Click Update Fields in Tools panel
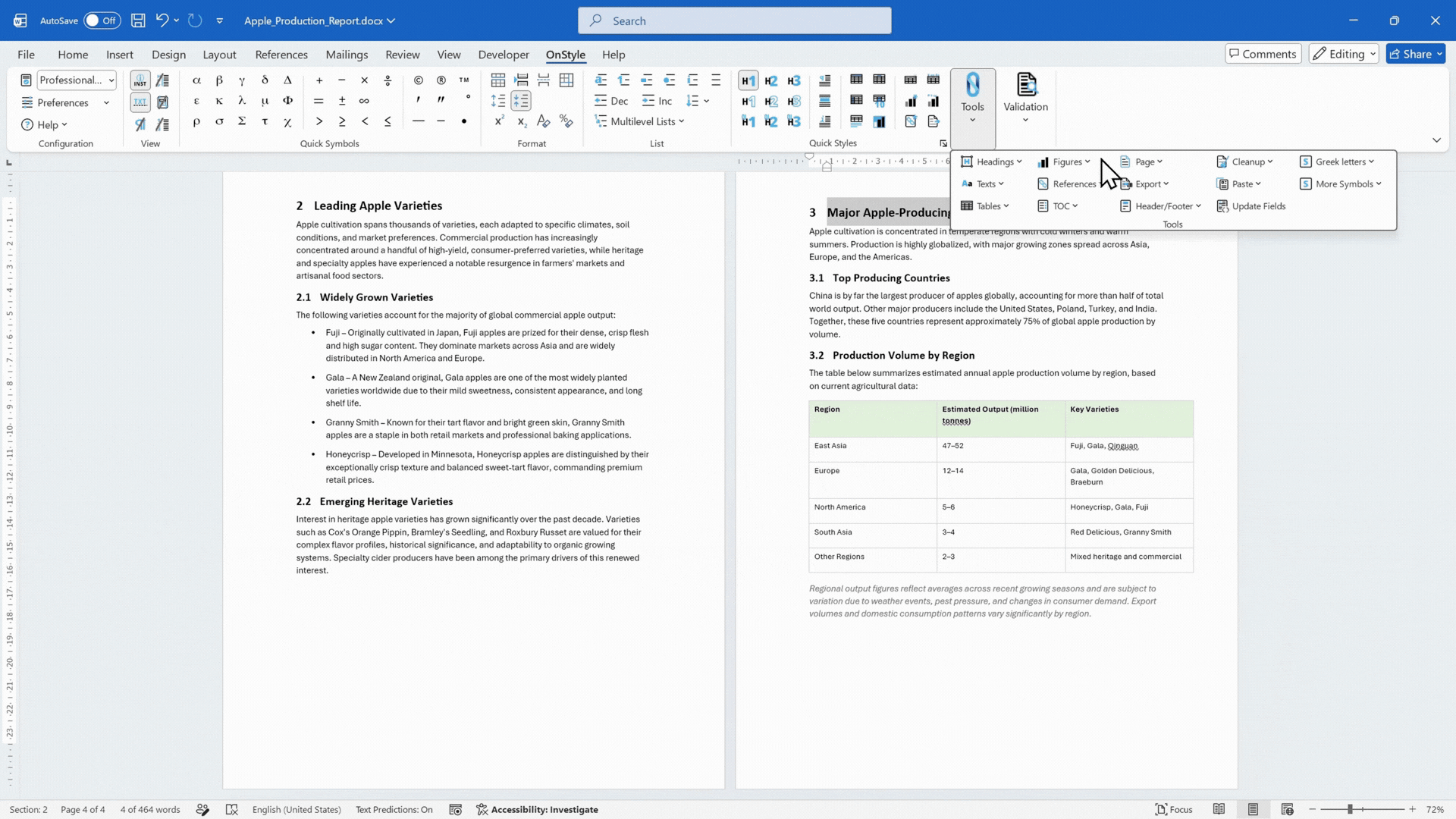Screen dimensions: 1456x819 pos(1251,206)
